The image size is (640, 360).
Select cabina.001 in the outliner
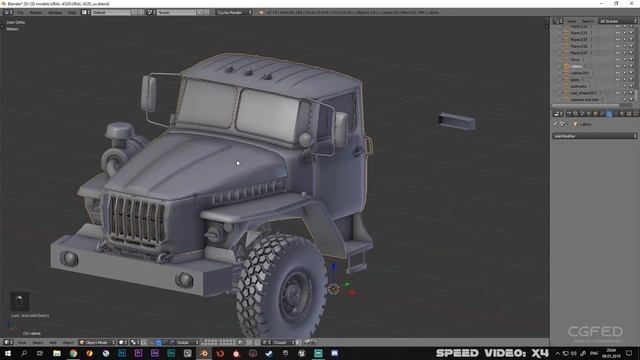[580, 73]
